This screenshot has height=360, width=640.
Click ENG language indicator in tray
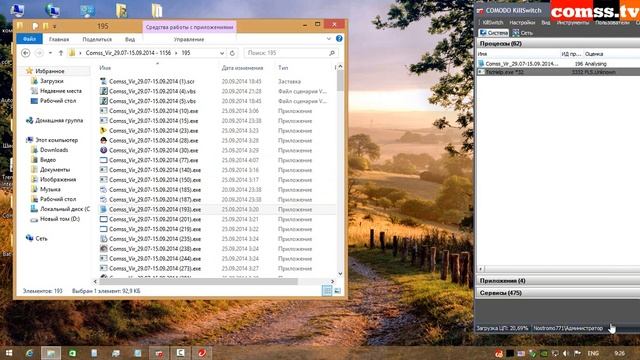tap(593, 353)
